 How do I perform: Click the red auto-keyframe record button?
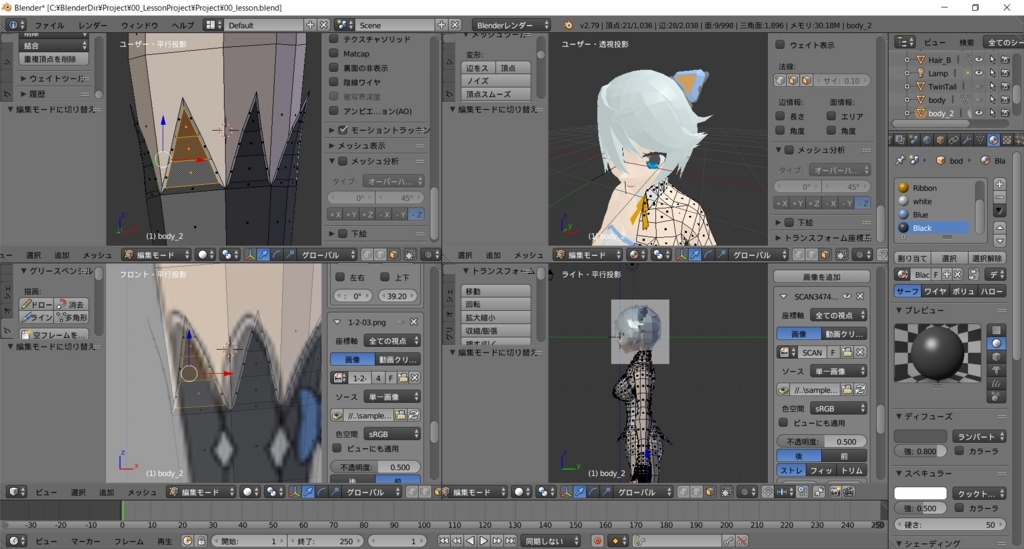click(x=597, y=541)
